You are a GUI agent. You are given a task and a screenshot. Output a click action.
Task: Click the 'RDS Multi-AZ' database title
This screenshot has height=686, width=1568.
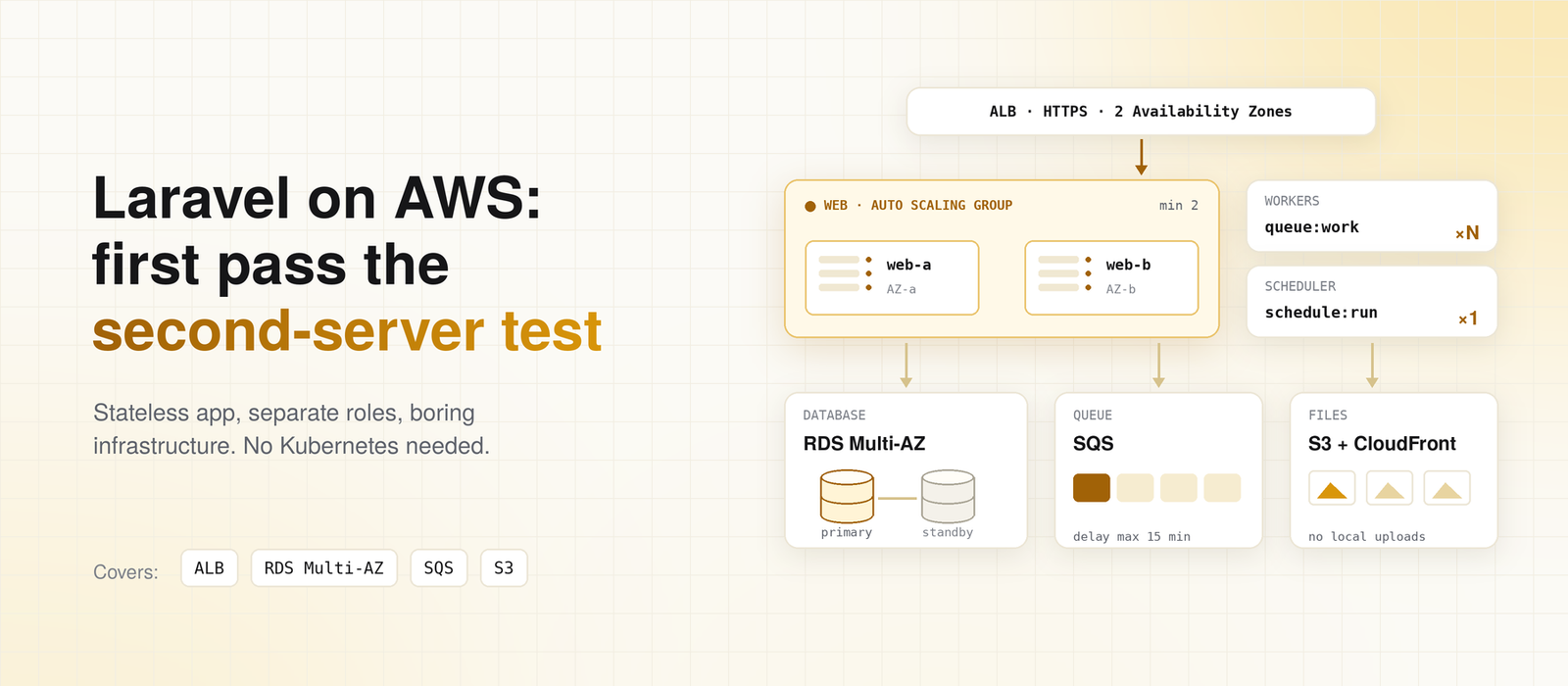point(864,444)
